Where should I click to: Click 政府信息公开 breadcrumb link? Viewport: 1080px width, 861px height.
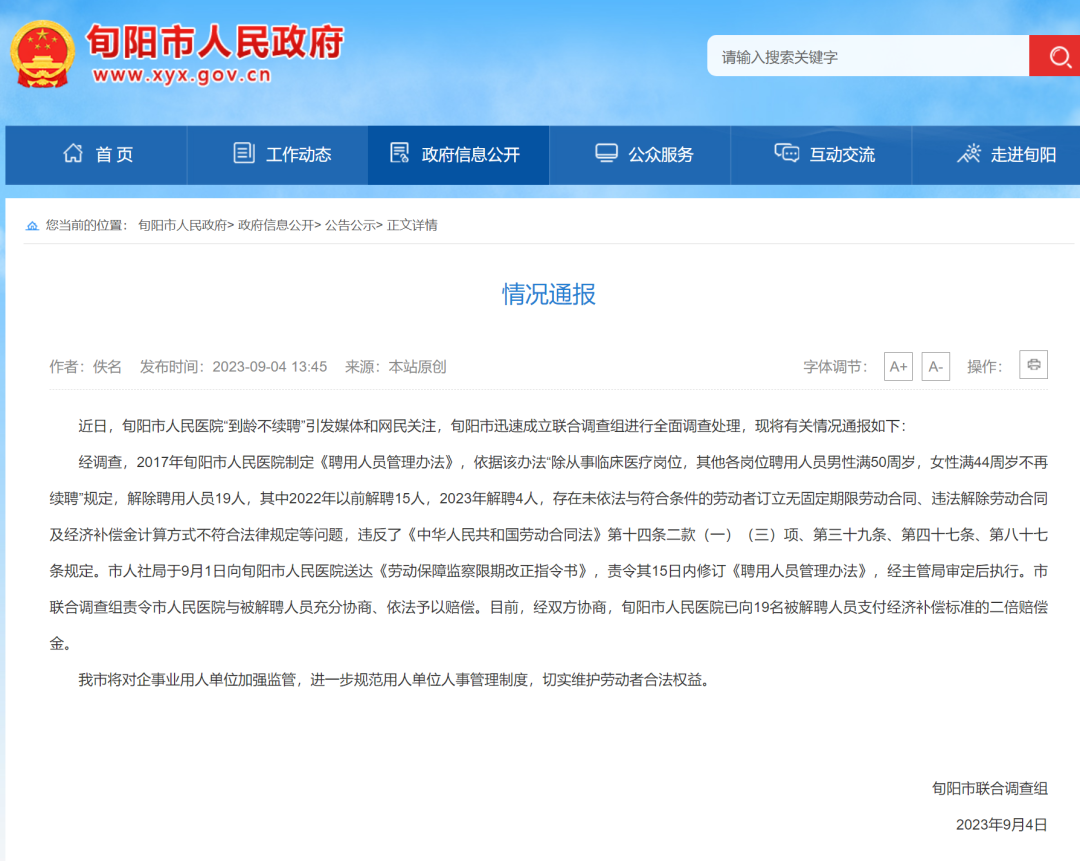coord(275,226)
